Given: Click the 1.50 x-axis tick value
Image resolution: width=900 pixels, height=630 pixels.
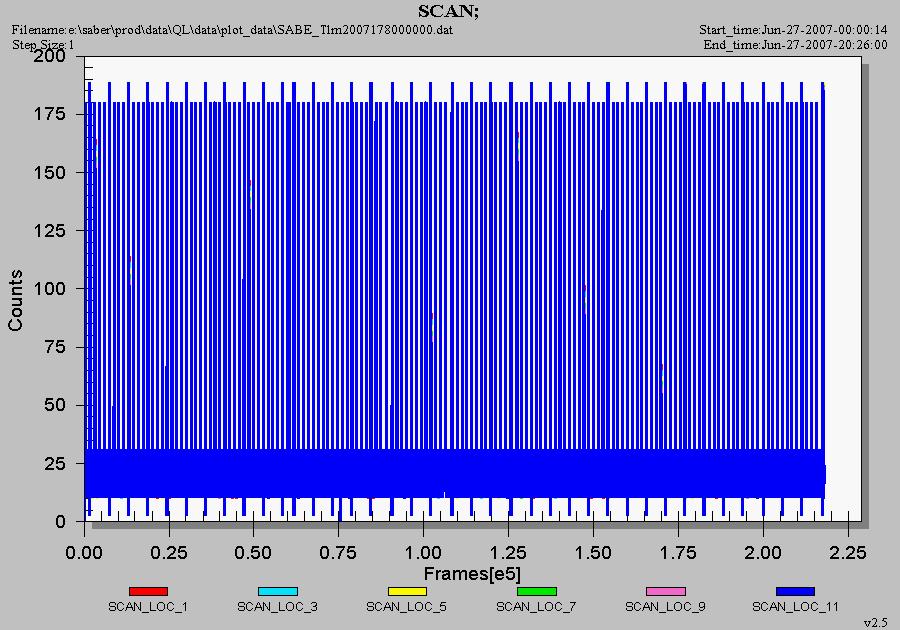Looking at the screenshot, I should pyautogui.click(x=593, y=553).
